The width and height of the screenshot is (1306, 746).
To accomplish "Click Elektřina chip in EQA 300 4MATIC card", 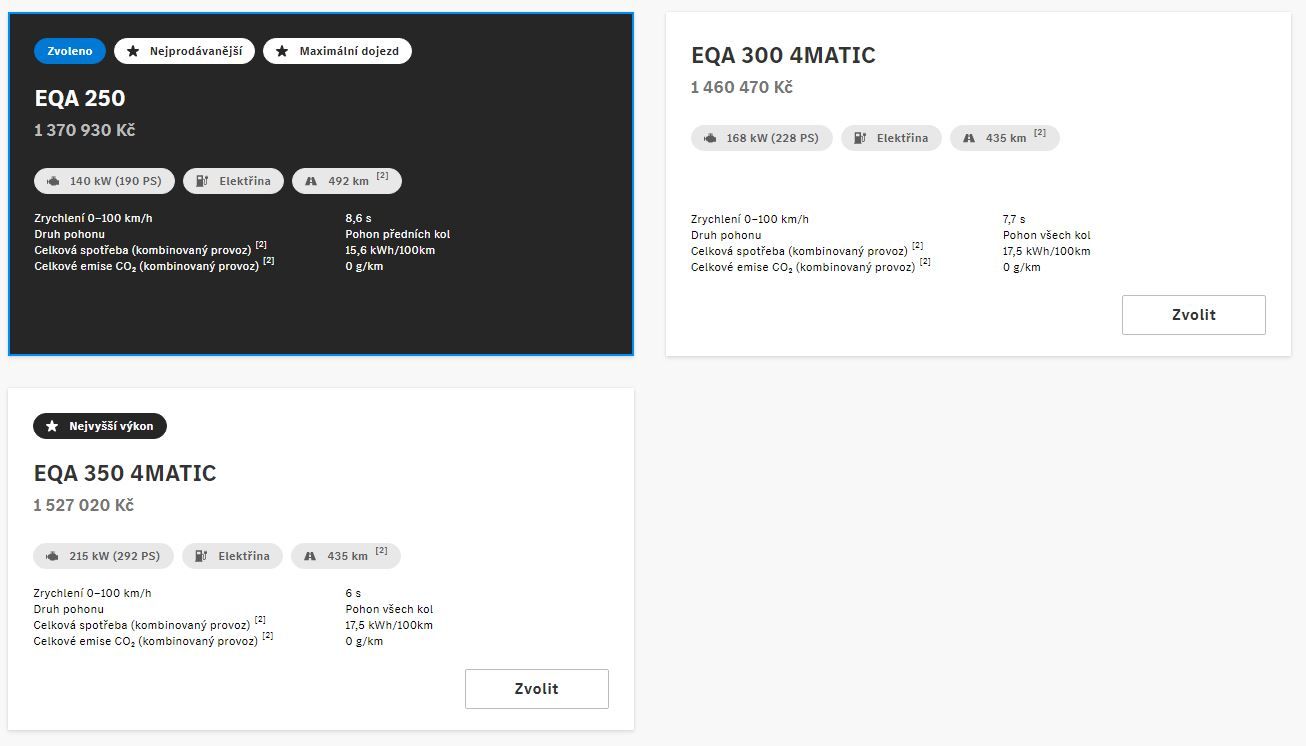I will pyautogui.click(x=891, y=138).
